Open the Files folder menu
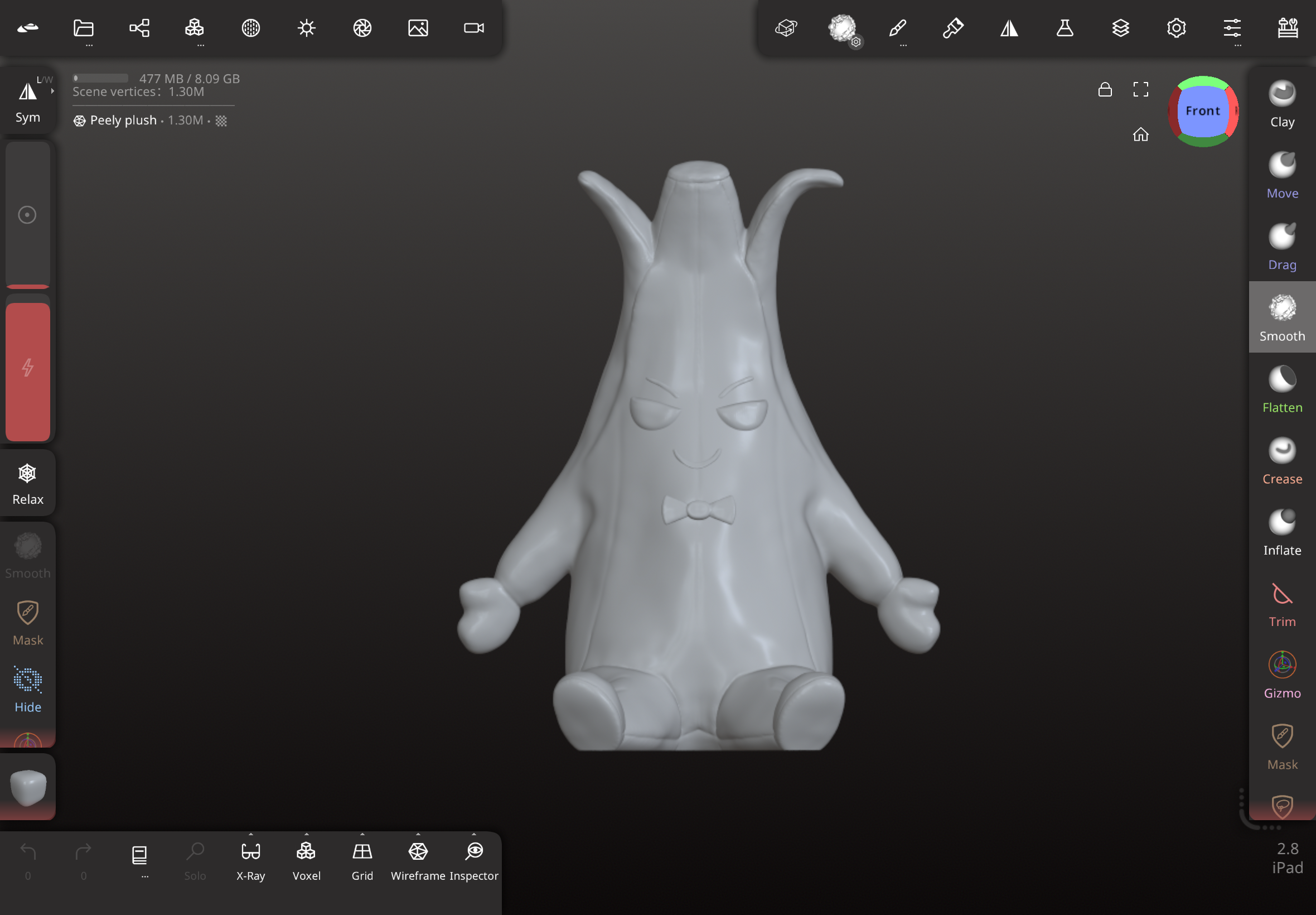This screenshot has height=915, width=1316. click(84, 27)
